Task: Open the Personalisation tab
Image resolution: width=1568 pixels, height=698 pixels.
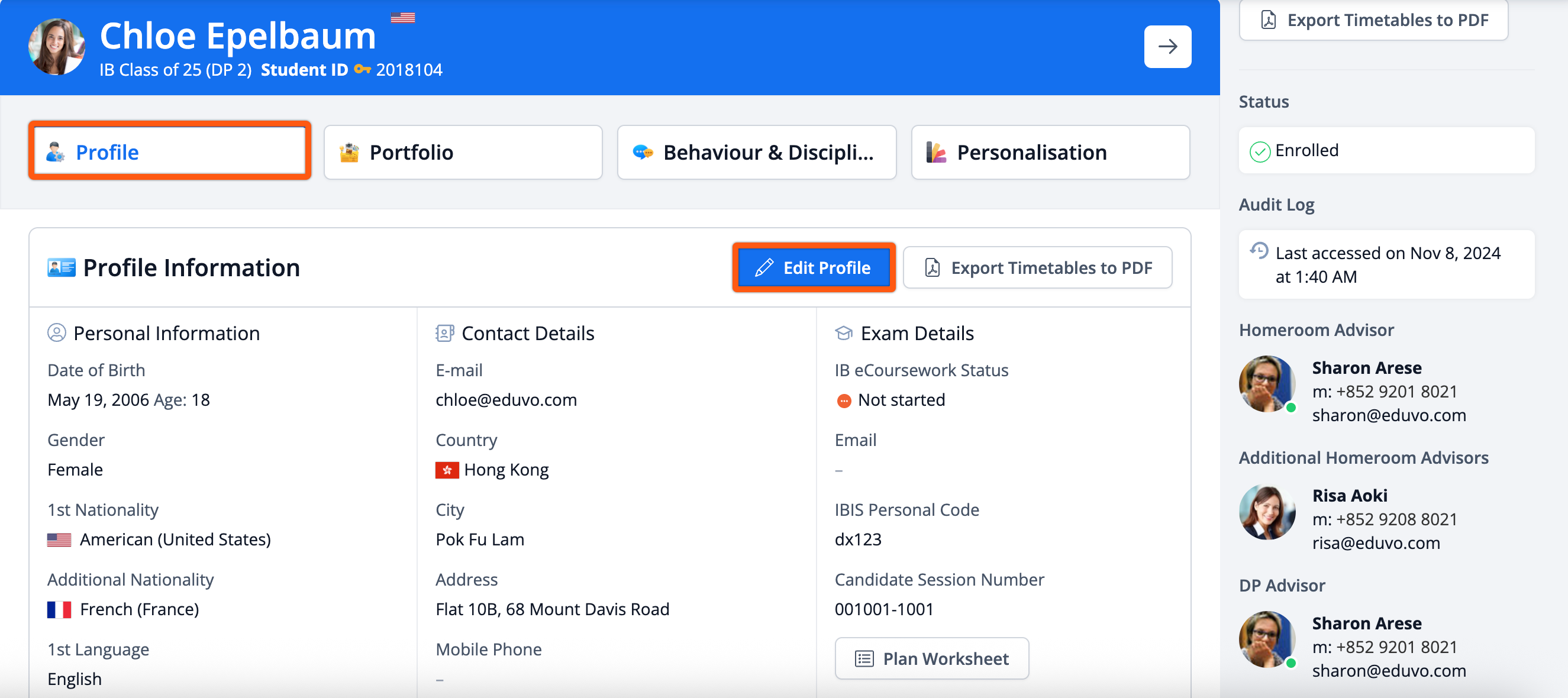Action: click(1050, 151)
